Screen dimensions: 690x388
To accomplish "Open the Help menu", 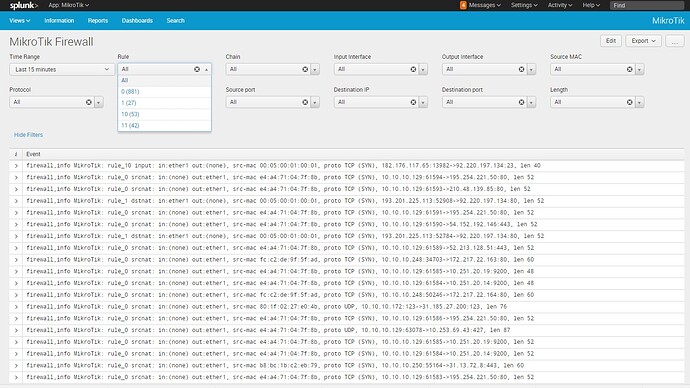I will 591,5.
